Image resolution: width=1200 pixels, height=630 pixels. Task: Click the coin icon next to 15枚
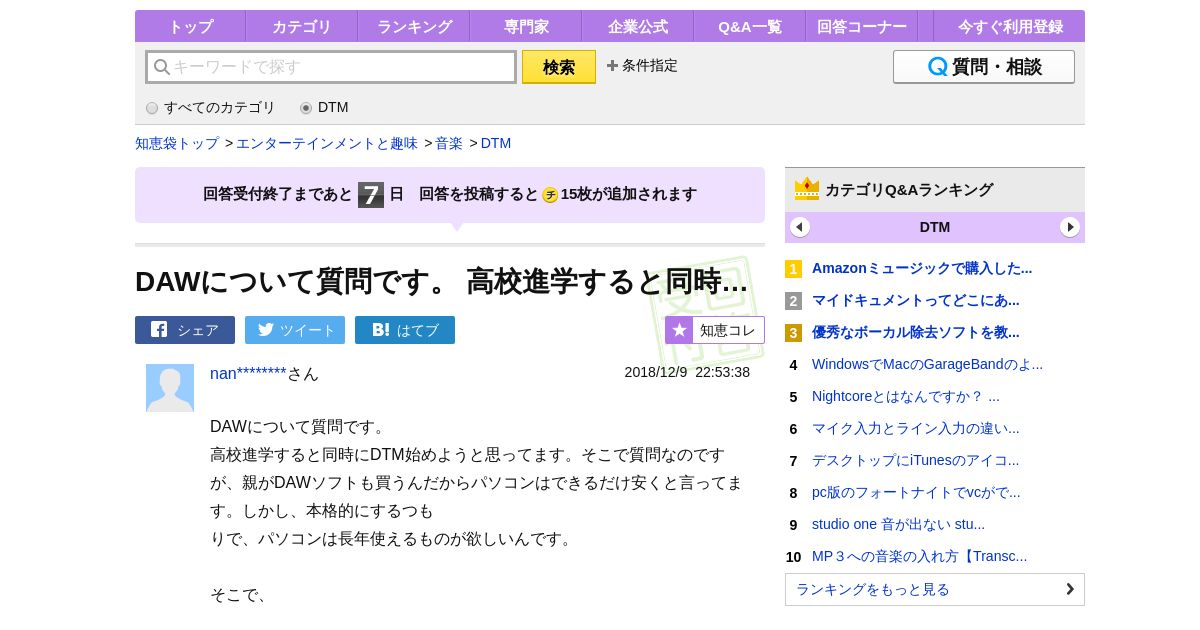point(550,195)
